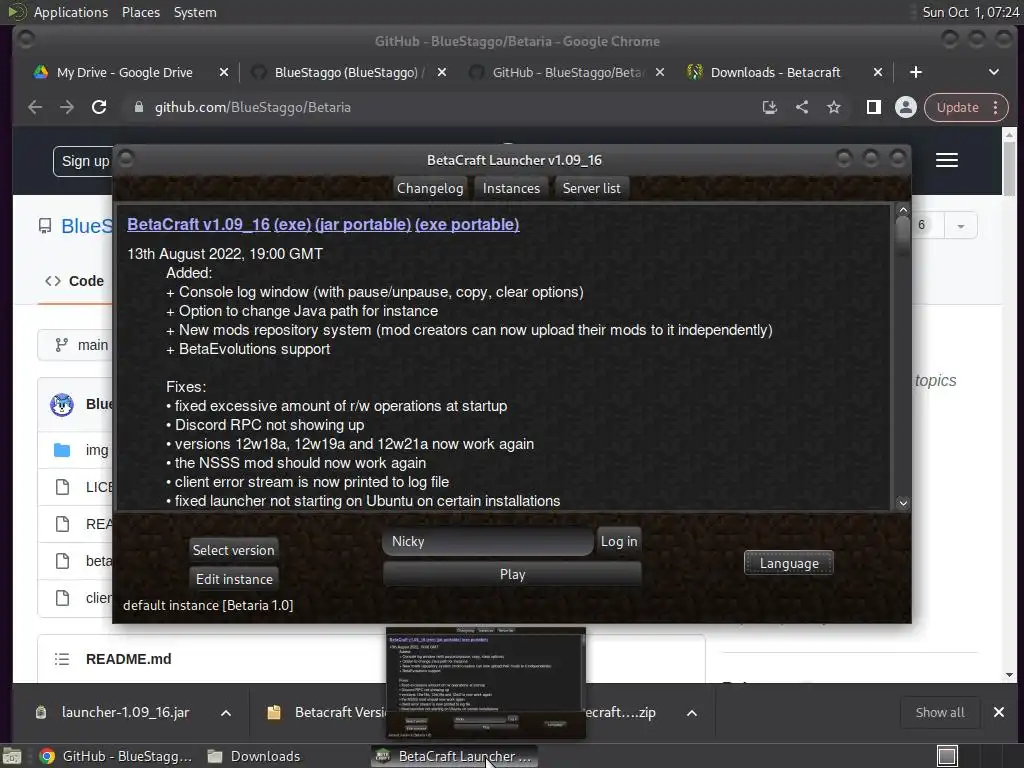Click the Play button in launcher

click(x=512, y=574)
